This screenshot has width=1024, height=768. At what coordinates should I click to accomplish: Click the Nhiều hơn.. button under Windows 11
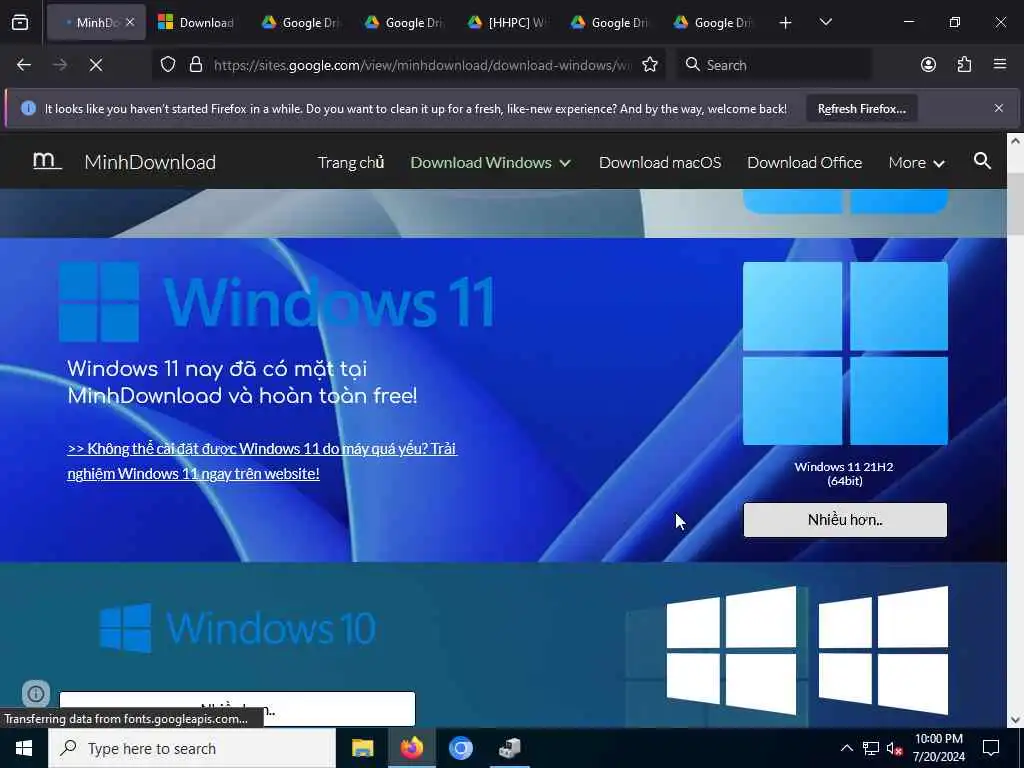pos(845,520)
